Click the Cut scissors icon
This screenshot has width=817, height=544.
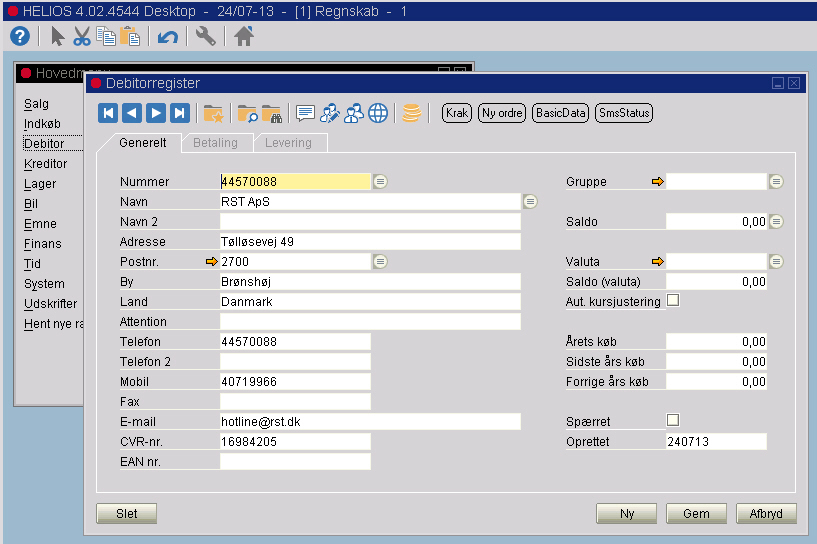coord(82,36)
